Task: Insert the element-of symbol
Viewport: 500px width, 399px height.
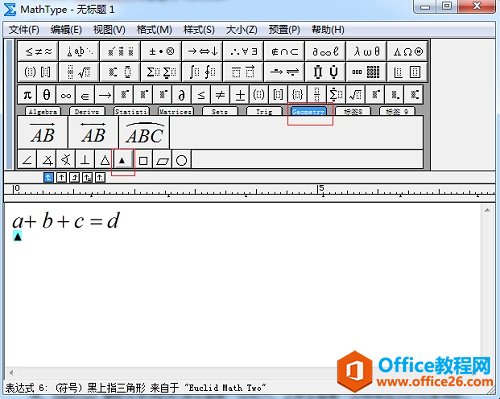Action: click(85, 95)
